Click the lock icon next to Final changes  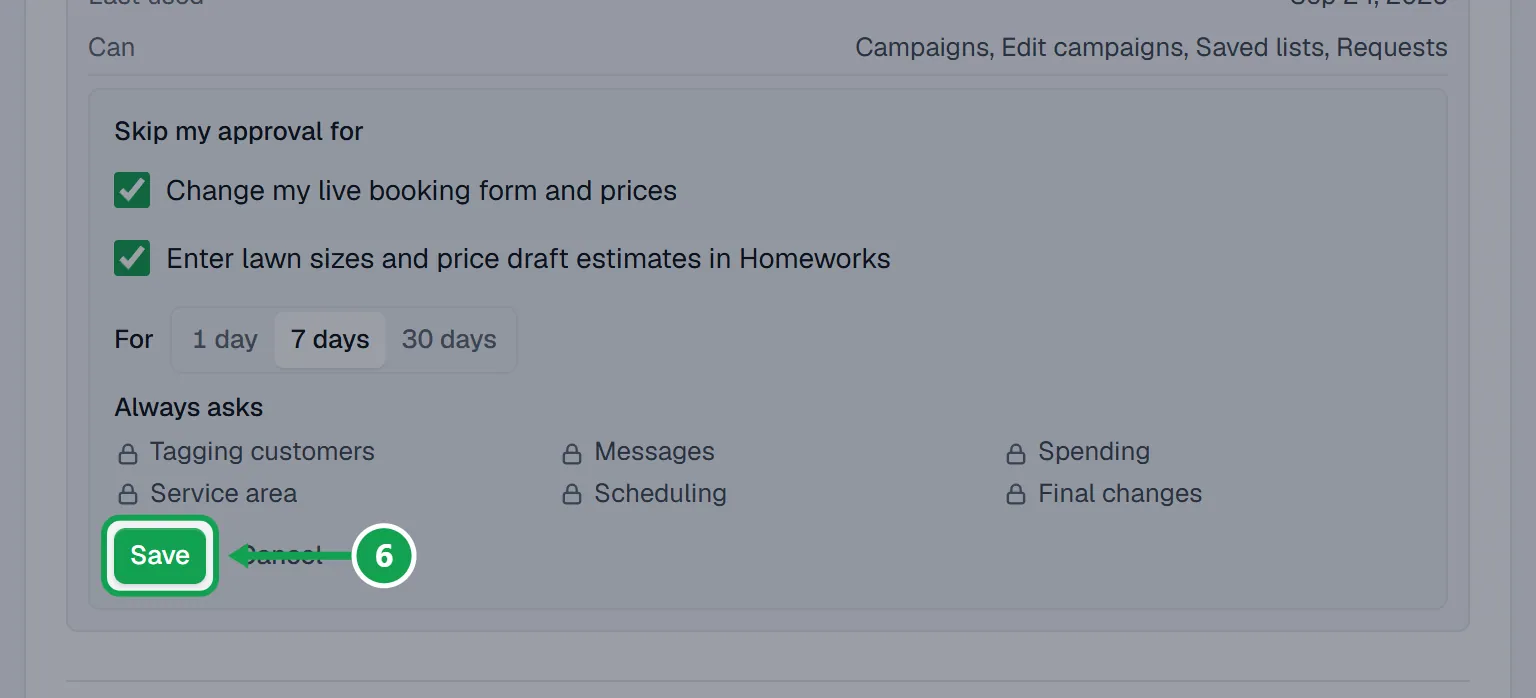[1016, 494]
